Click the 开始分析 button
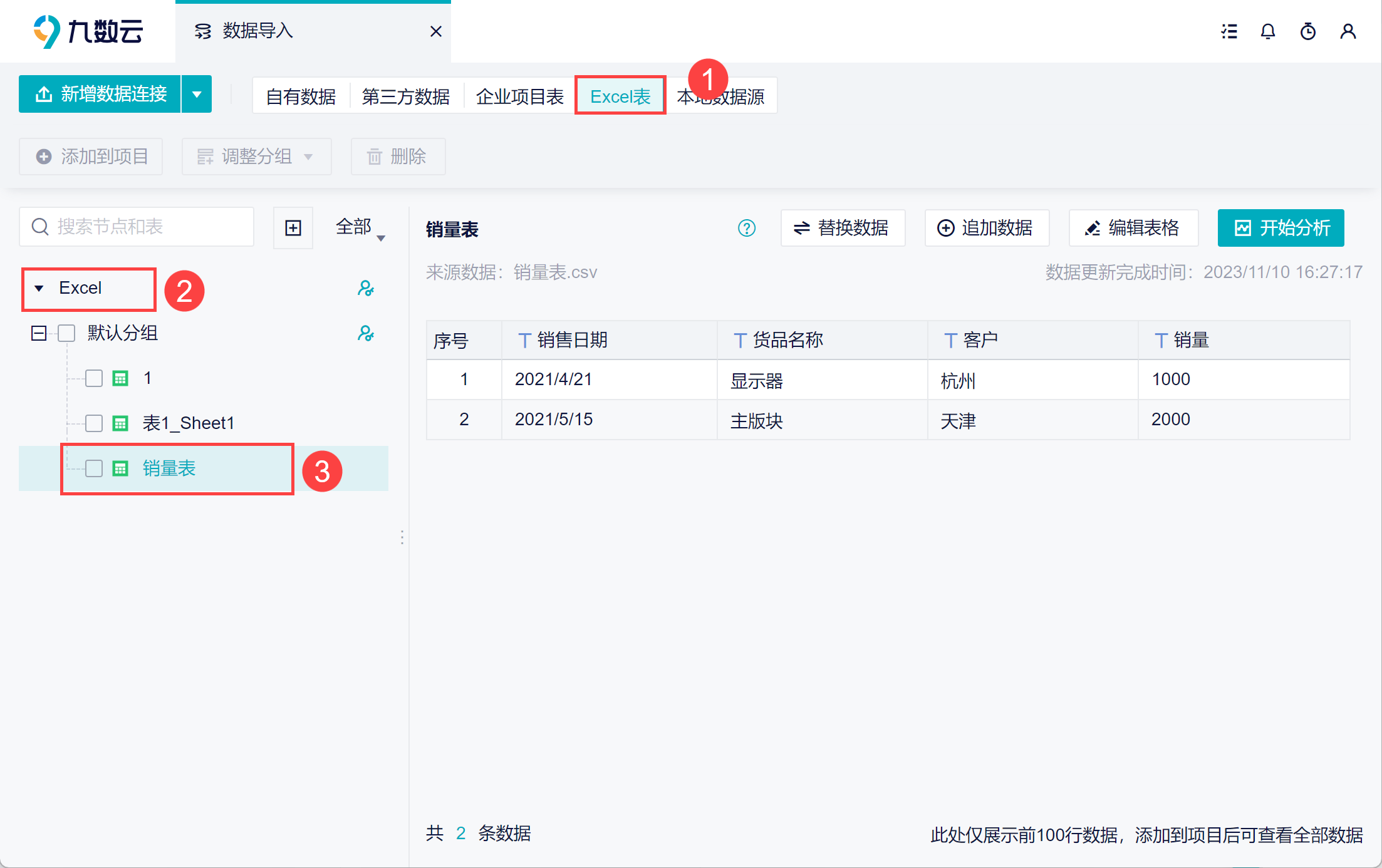1382x868 pixels. tap(1281, 228)
